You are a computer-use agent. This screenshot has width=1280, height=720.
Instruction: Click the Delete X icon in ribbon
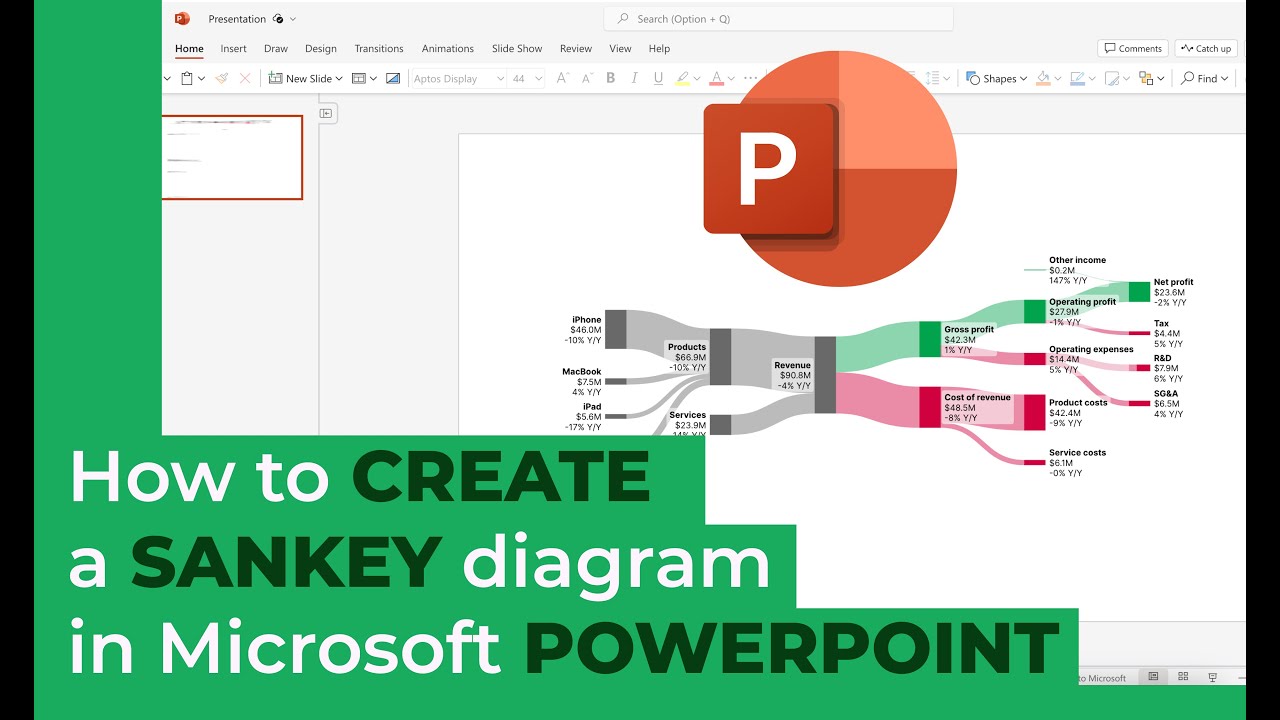pos(245,78)
